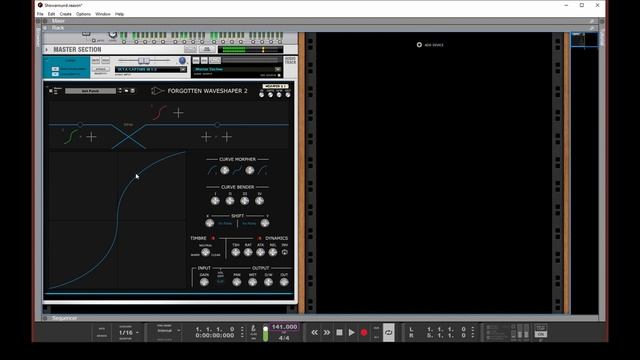Click the 4/4 time signature field

(x=284, y=338)
